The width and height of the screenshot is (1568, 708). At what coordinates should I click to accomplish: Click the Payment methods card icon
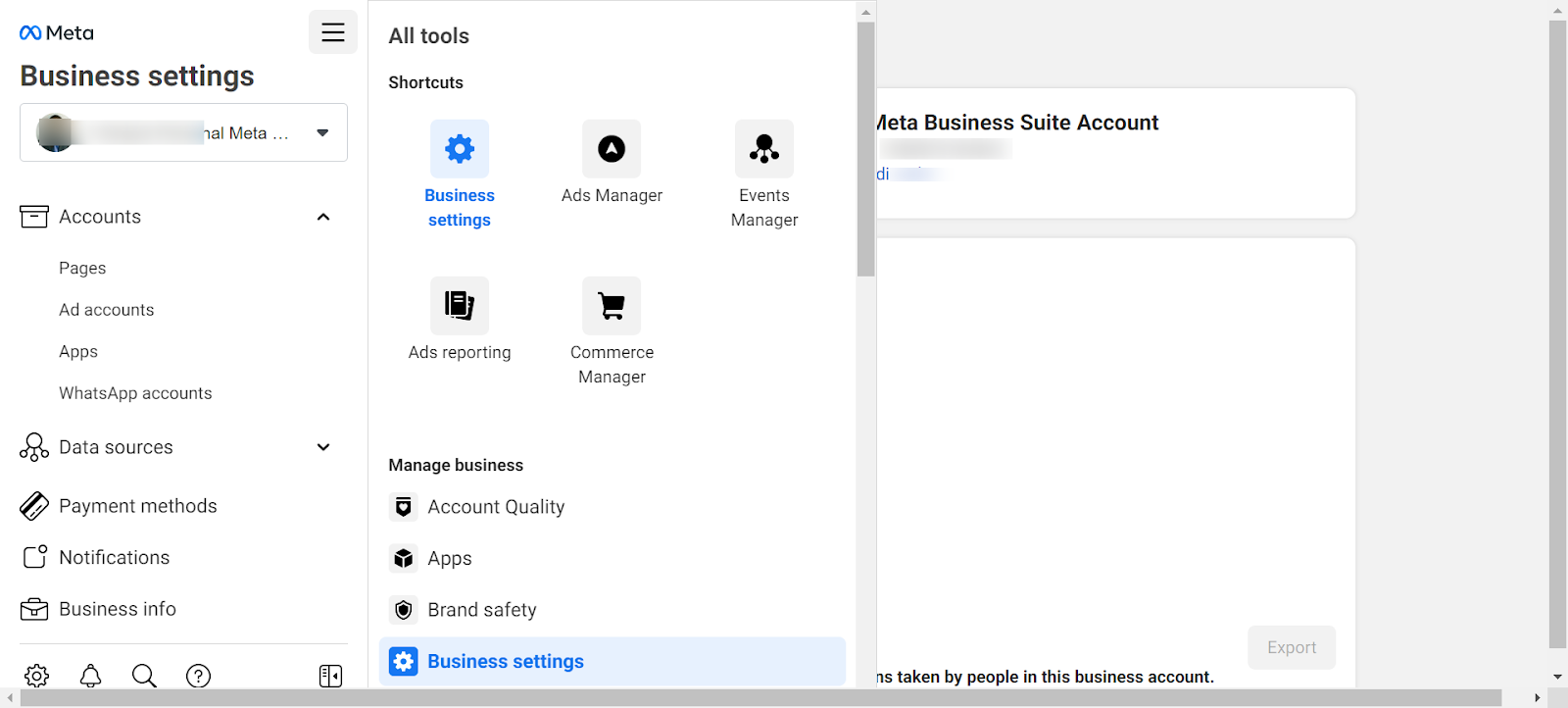(34, 506)
